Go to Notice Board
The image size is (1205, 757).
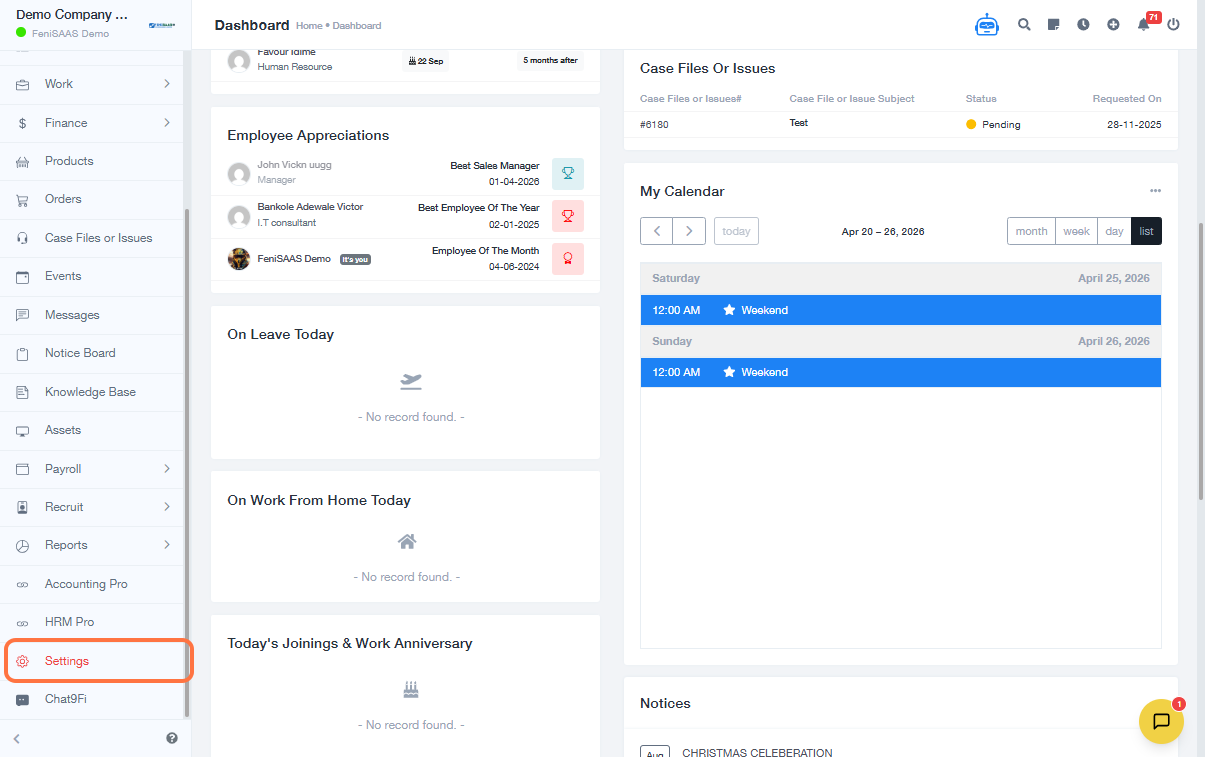pyautogui.click(x=80, y=353)
